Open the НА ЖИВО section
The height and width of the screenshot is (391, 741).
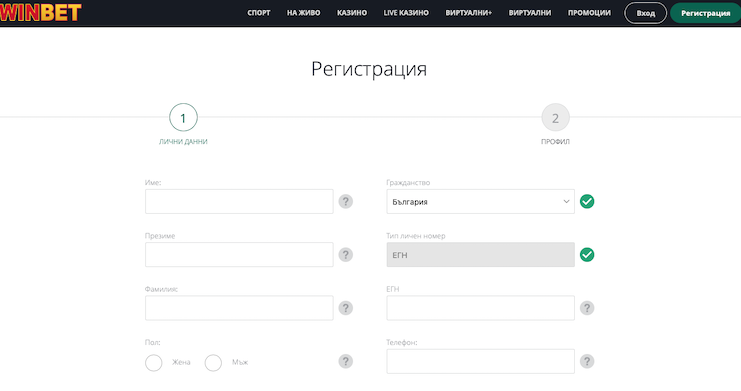pyautogui.click(x=303, y=13)
